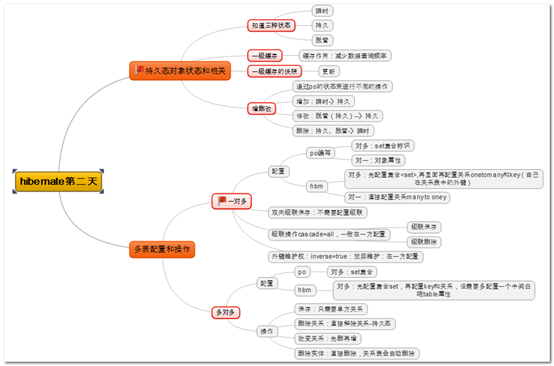This screenshot has width=554, height=366.
Task: Select the 级联保存 node
Action: [424, 227]
